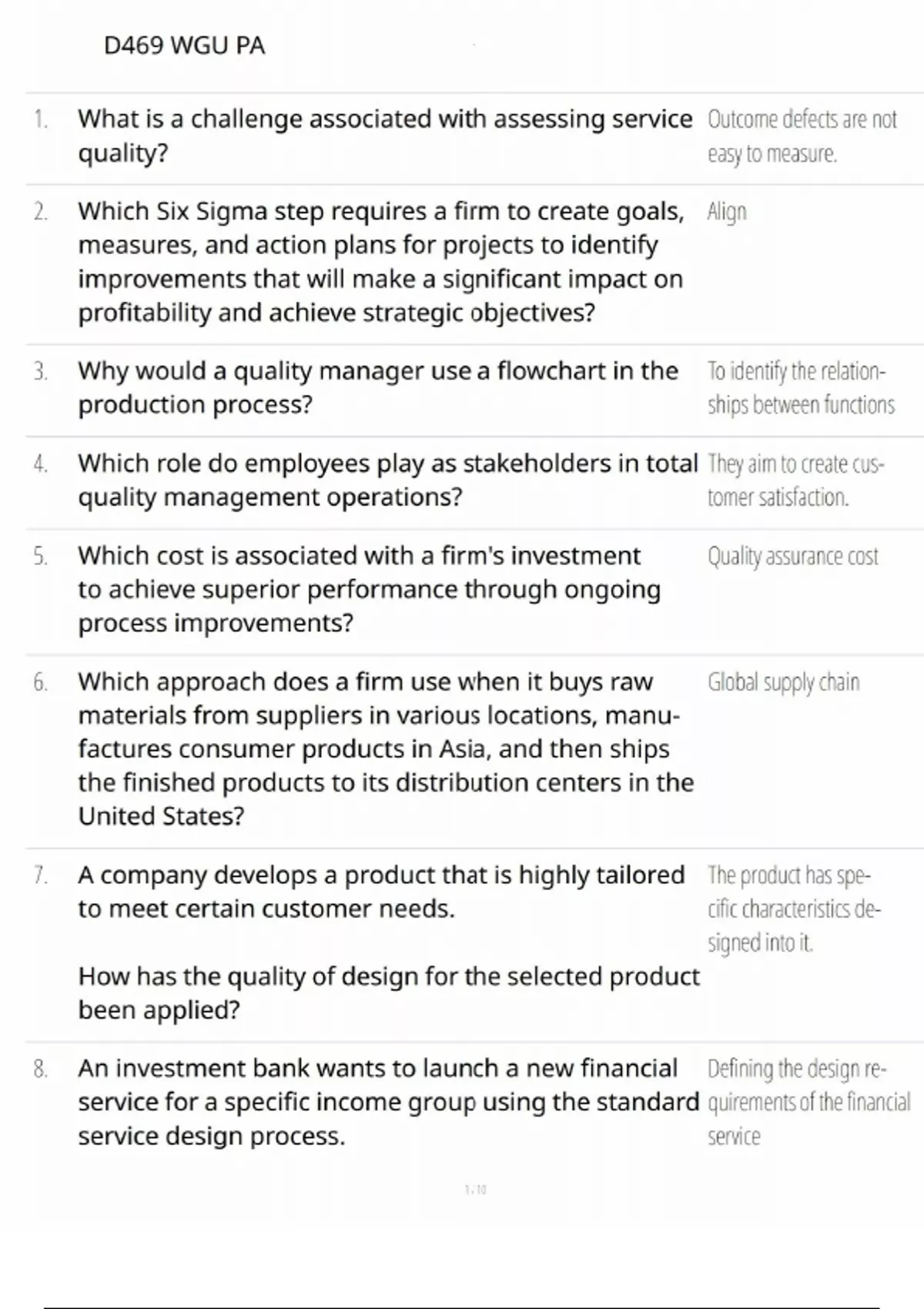Click the answer 'Defining the design requirements'
This screenshot has height=1309, width=924.
[808, 1102]
